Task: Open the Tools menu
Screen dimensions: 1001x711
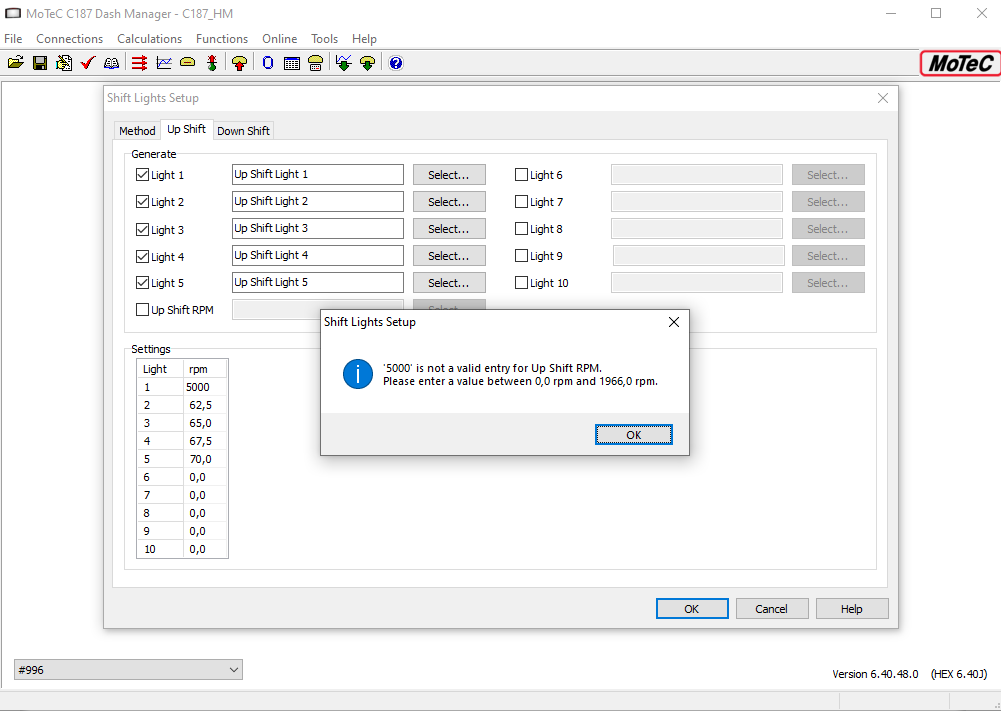Action: [324, 39]
